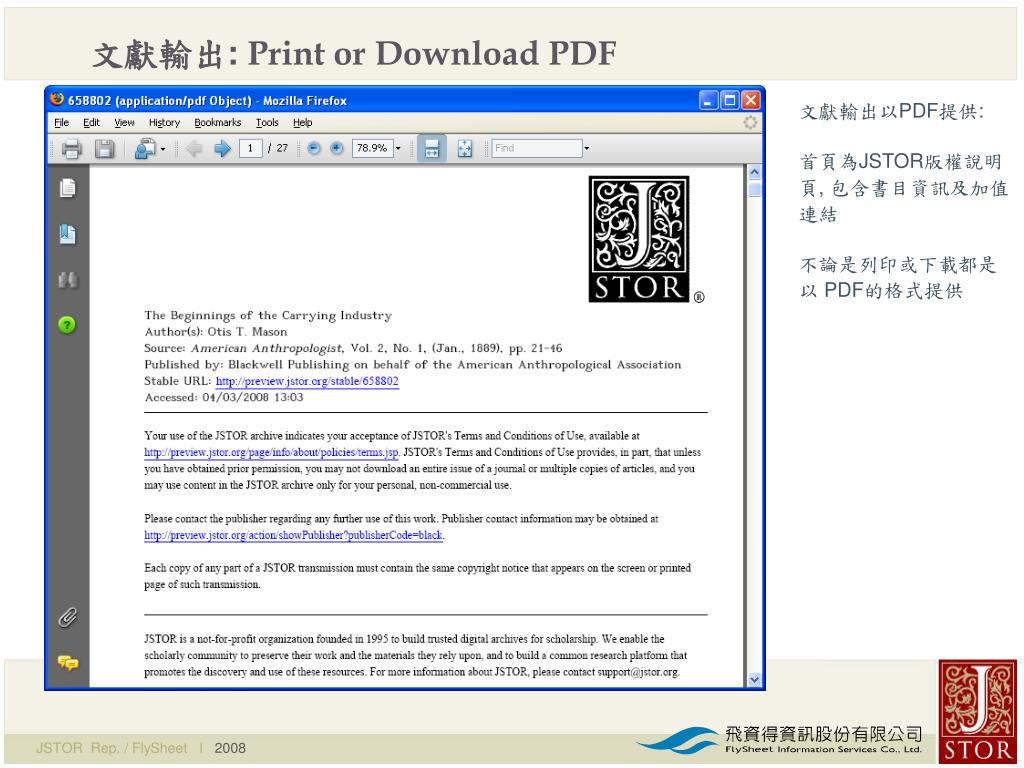This screenshot has height=768, width=1024.
Task: Click the page number input field
Action: point(251,148)
